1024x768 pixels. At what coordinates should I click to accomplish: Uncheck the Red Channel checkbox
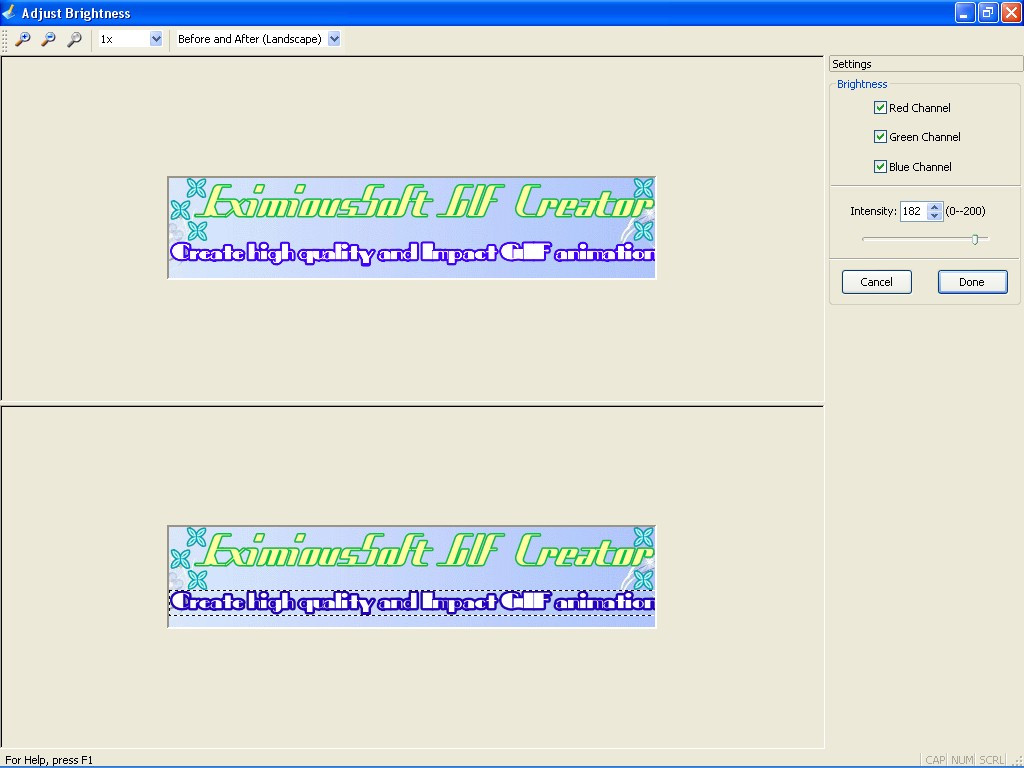pos(880,108)
